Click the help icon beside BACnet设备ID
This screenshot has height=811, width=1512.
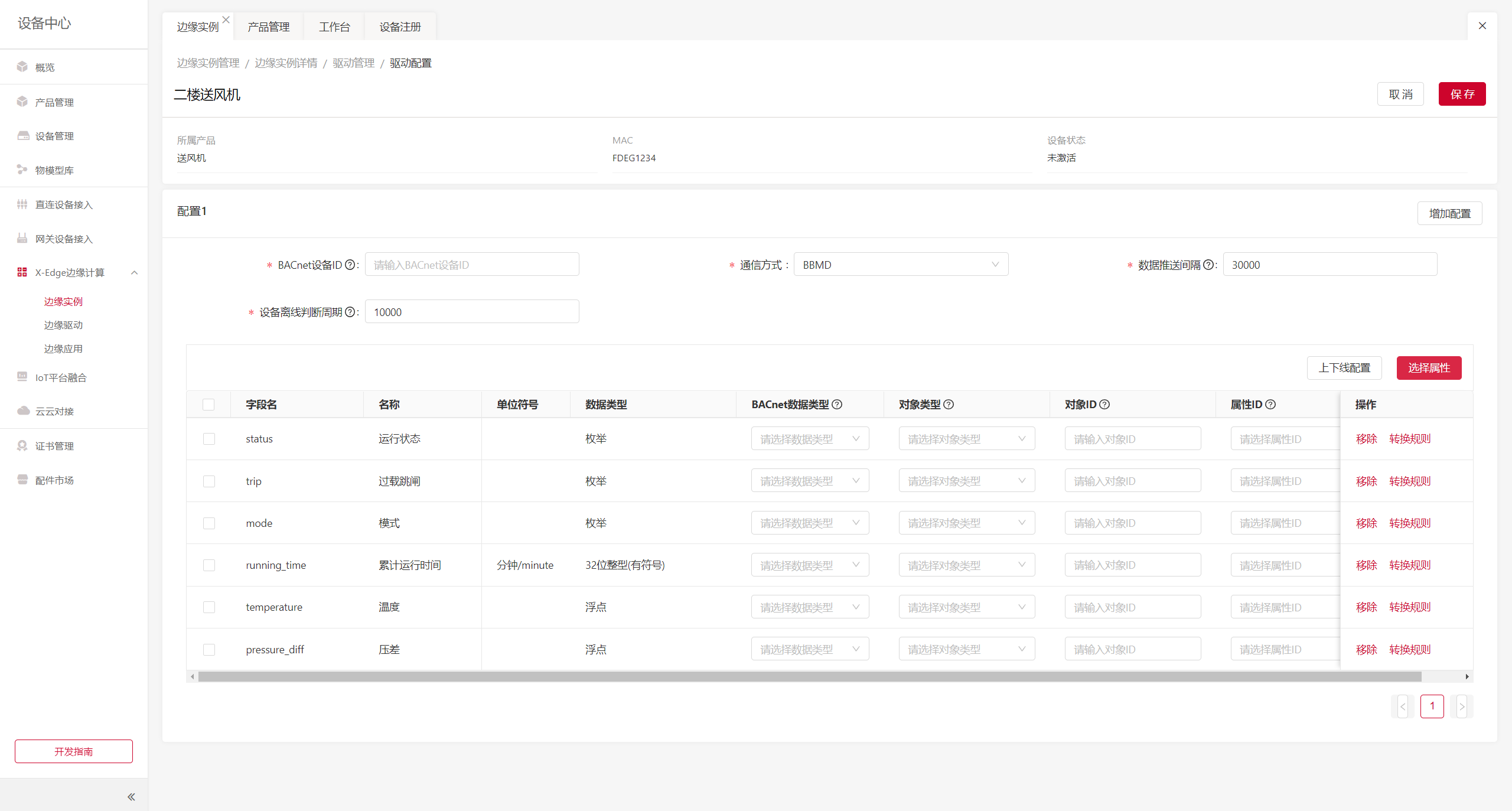tap(350, 265)
